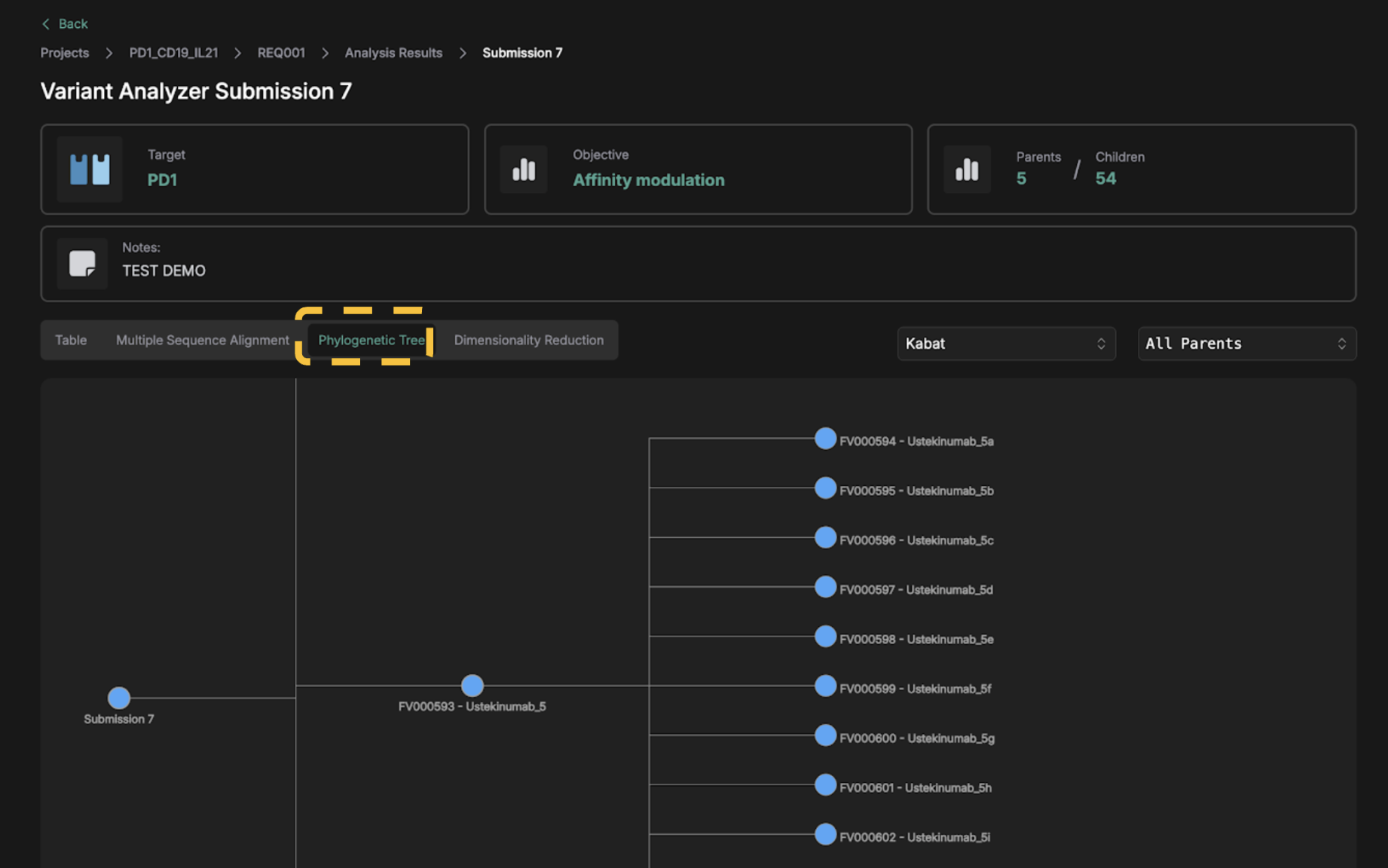
Task: Click the FV000602 Ustekinumab_5i leaf node
Action: click(x=826, y=835)
